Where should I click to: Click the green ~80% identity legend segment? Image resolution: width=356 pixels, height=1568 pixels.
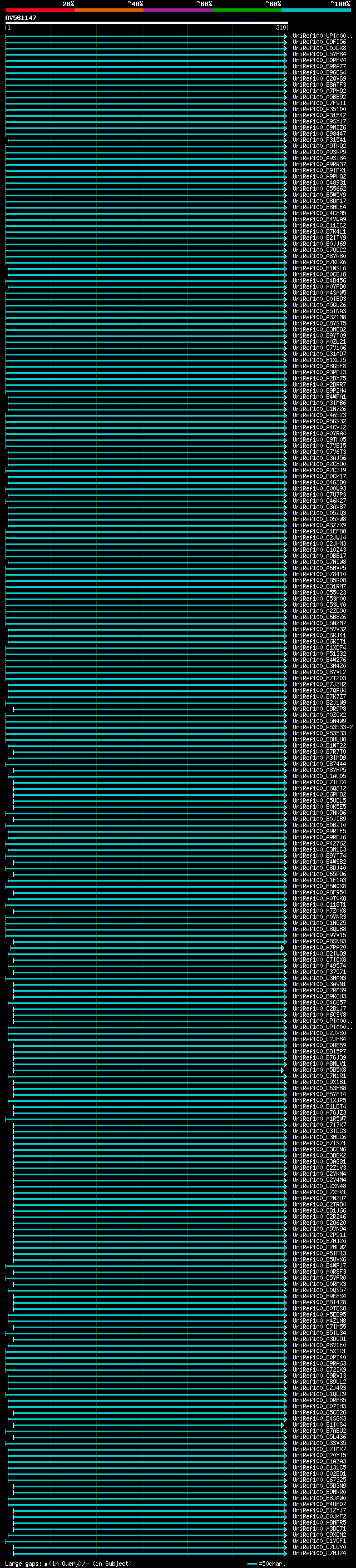pyautogui.click(x=247, y=10)
